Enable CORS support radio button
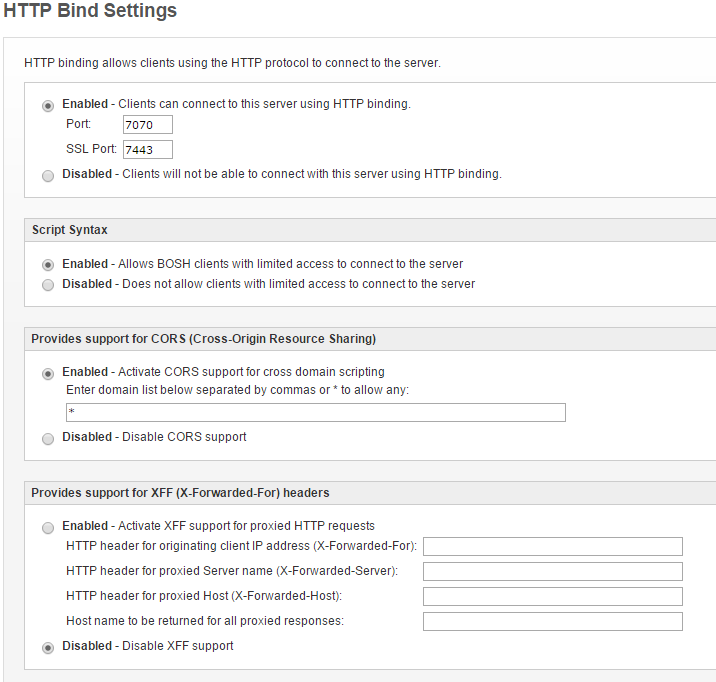 coord(48,373)
